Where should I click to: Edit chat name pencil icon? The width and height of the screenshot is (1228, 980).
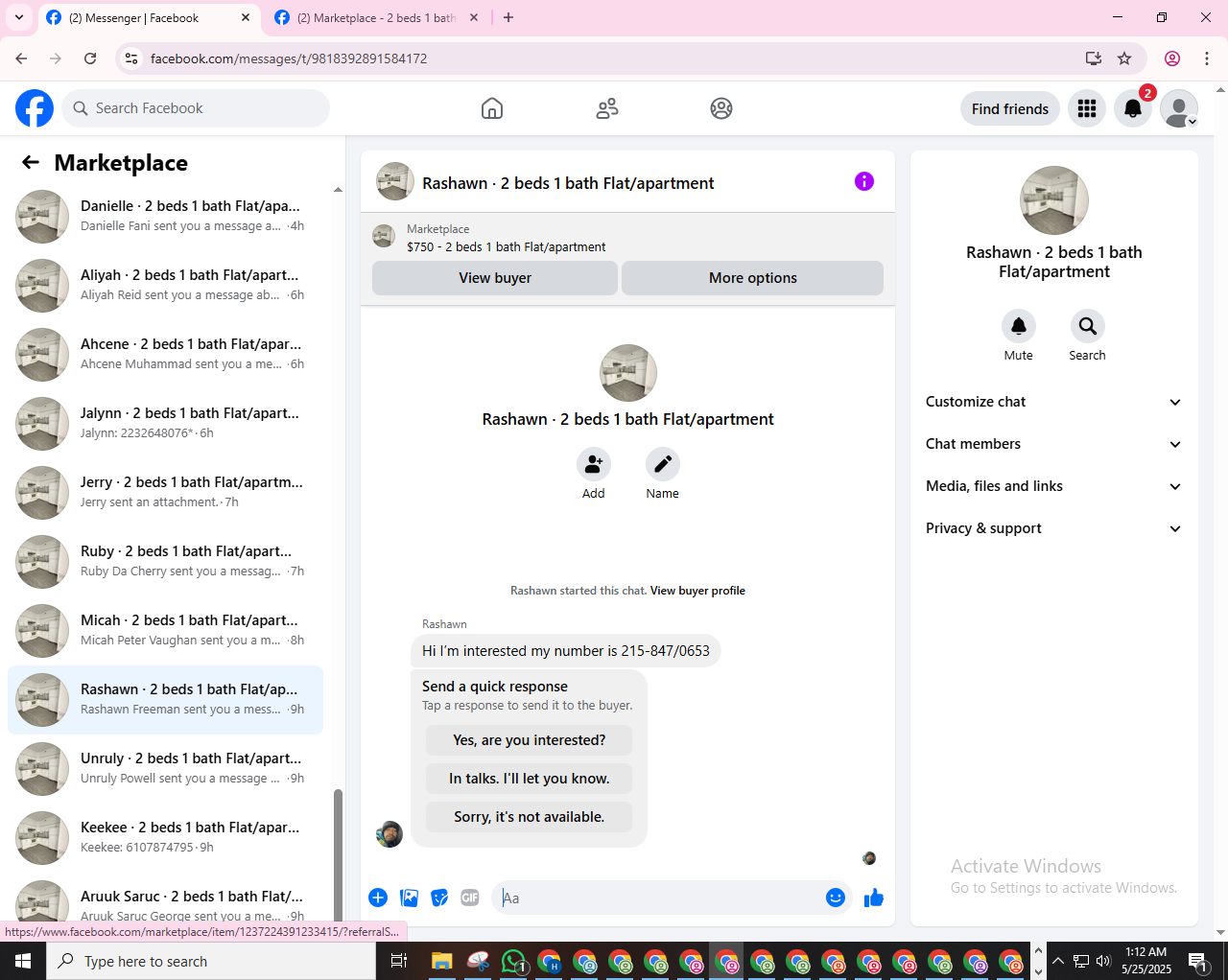click(x=663, y=464)
